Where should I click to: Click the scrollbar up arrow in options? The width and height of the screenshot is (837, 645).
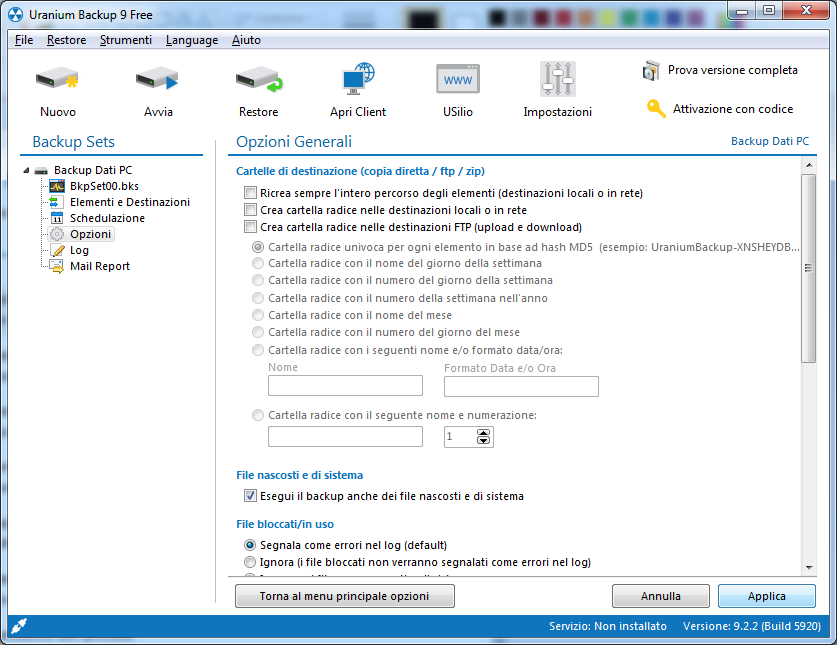point(809,166)
